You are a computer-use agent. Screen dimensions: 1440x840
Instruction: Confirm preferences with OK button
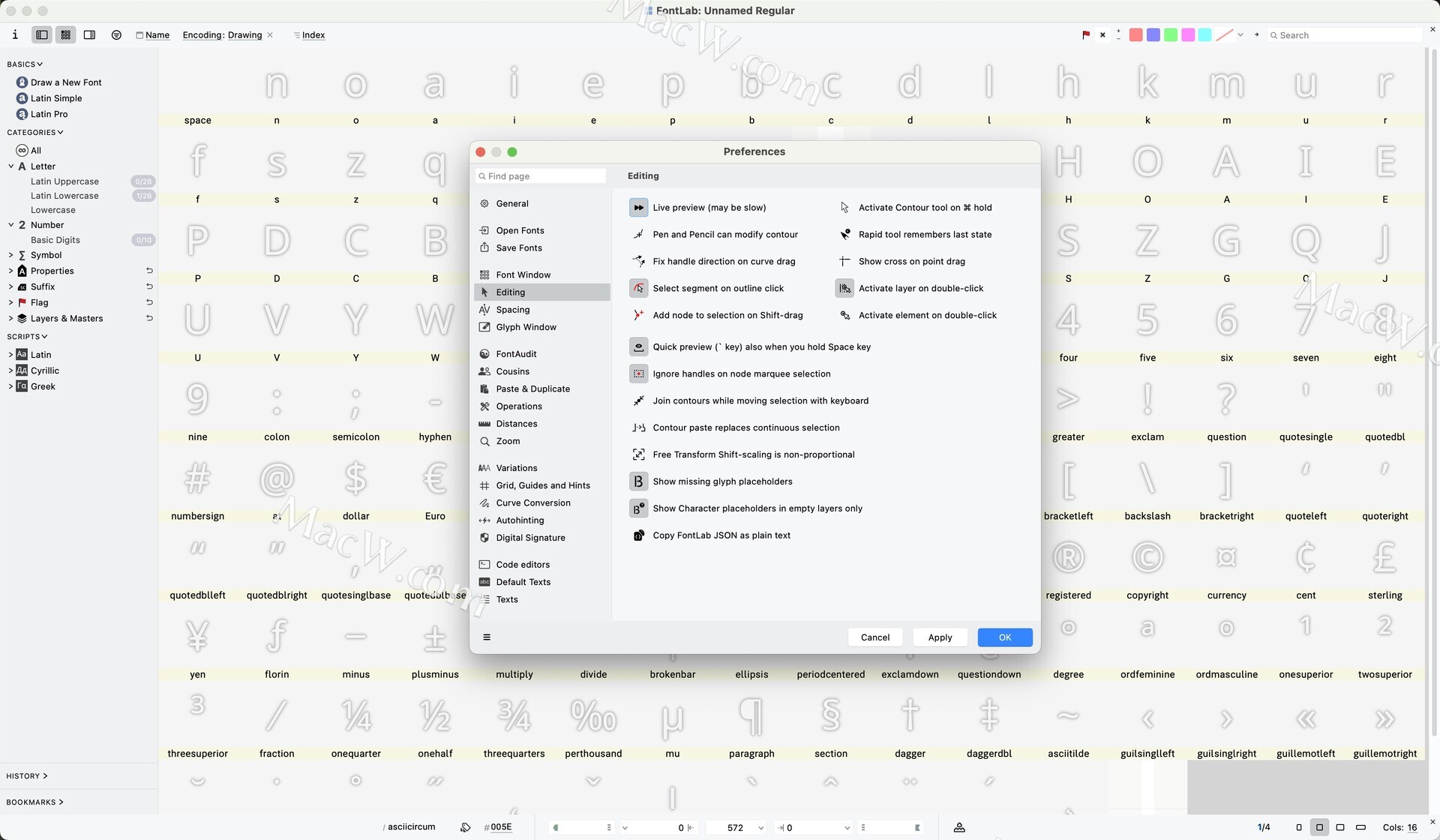[x=1005, y=637]
